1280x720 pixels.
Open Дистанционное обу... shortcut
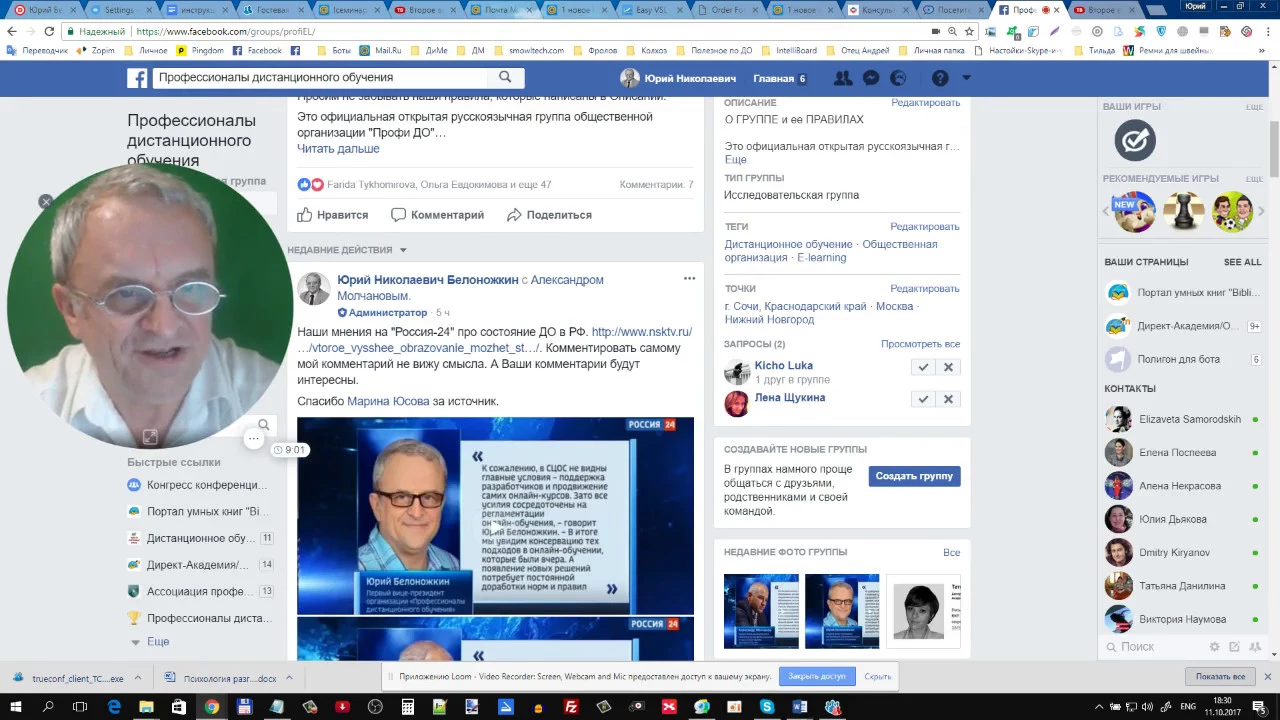[200, 538]
